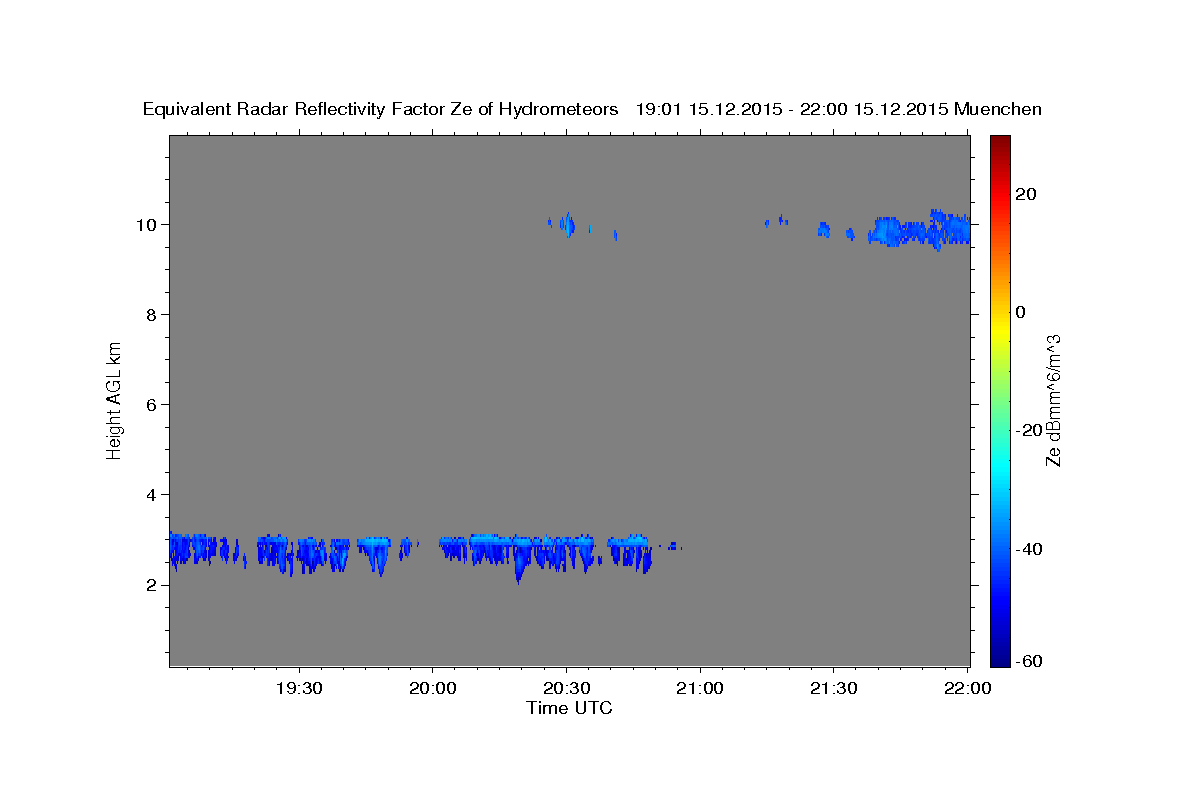Click the "Muenchen" location label
The width and height of the screenshot is (1200, 800).
tap(999, 110)
